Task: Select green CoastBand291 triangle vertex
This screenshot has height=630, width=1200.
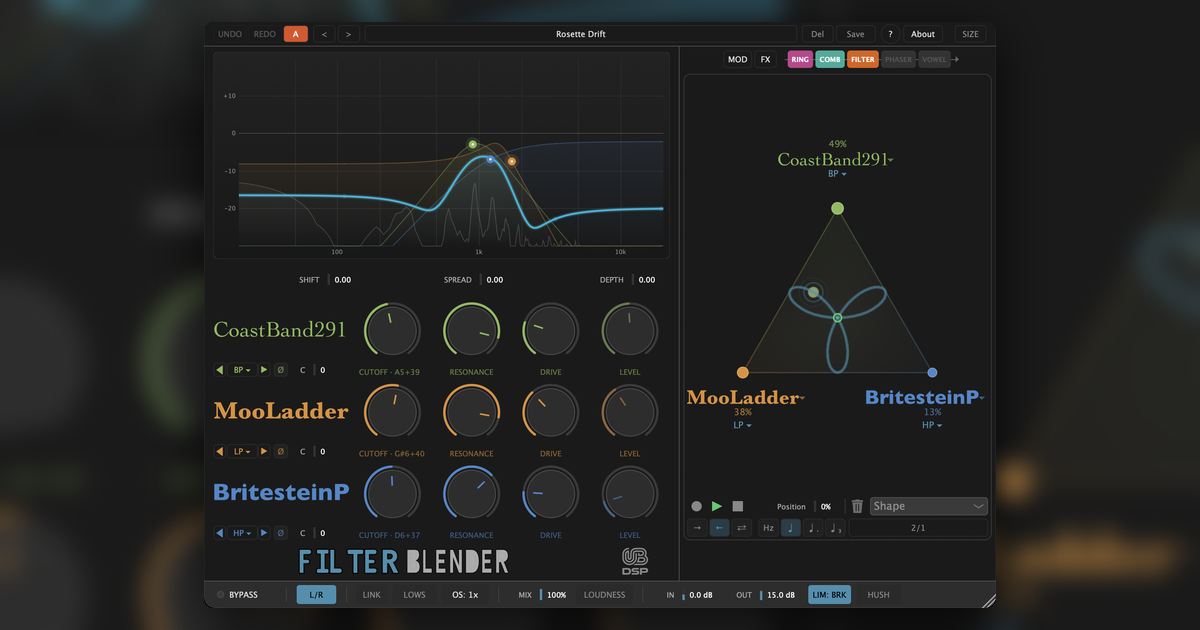Action: click(x=837, y=208)
